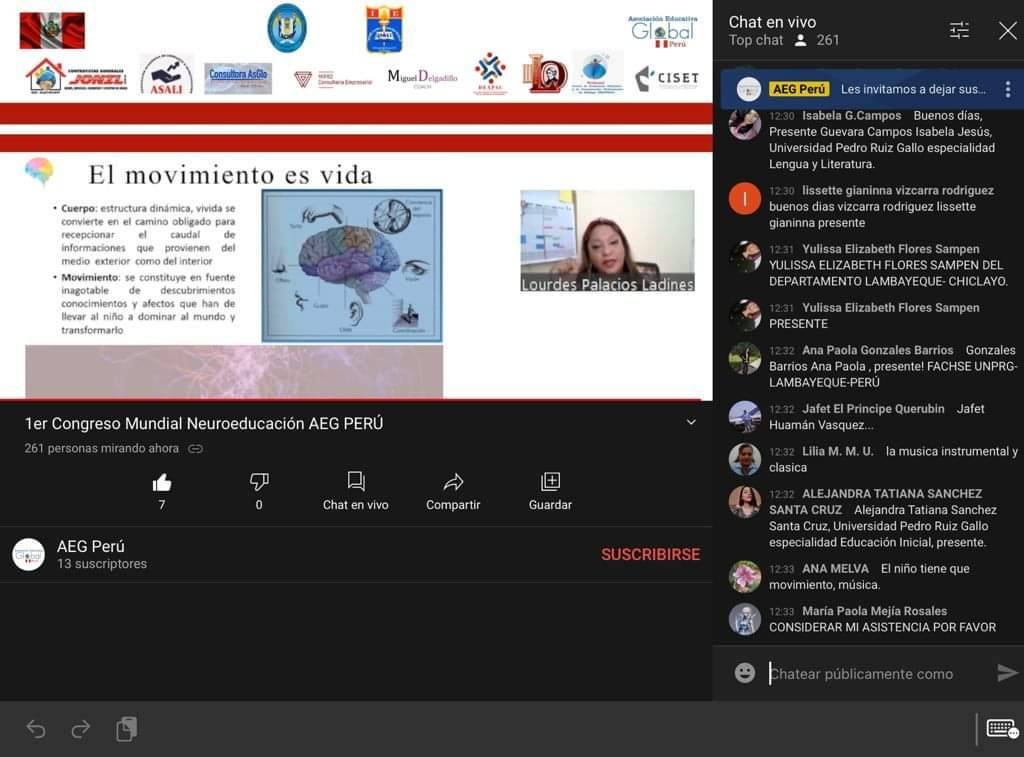
Task: Click the redo arrow in bottom bar
Action: pyautogui.click(x=81, y=729)
